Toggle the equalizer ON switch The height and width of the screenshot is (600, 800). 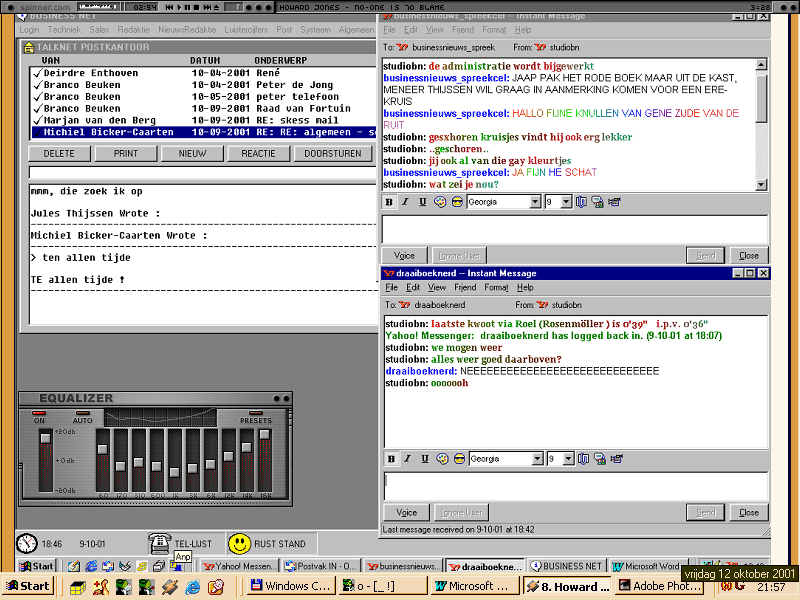[x=40, y=413]
